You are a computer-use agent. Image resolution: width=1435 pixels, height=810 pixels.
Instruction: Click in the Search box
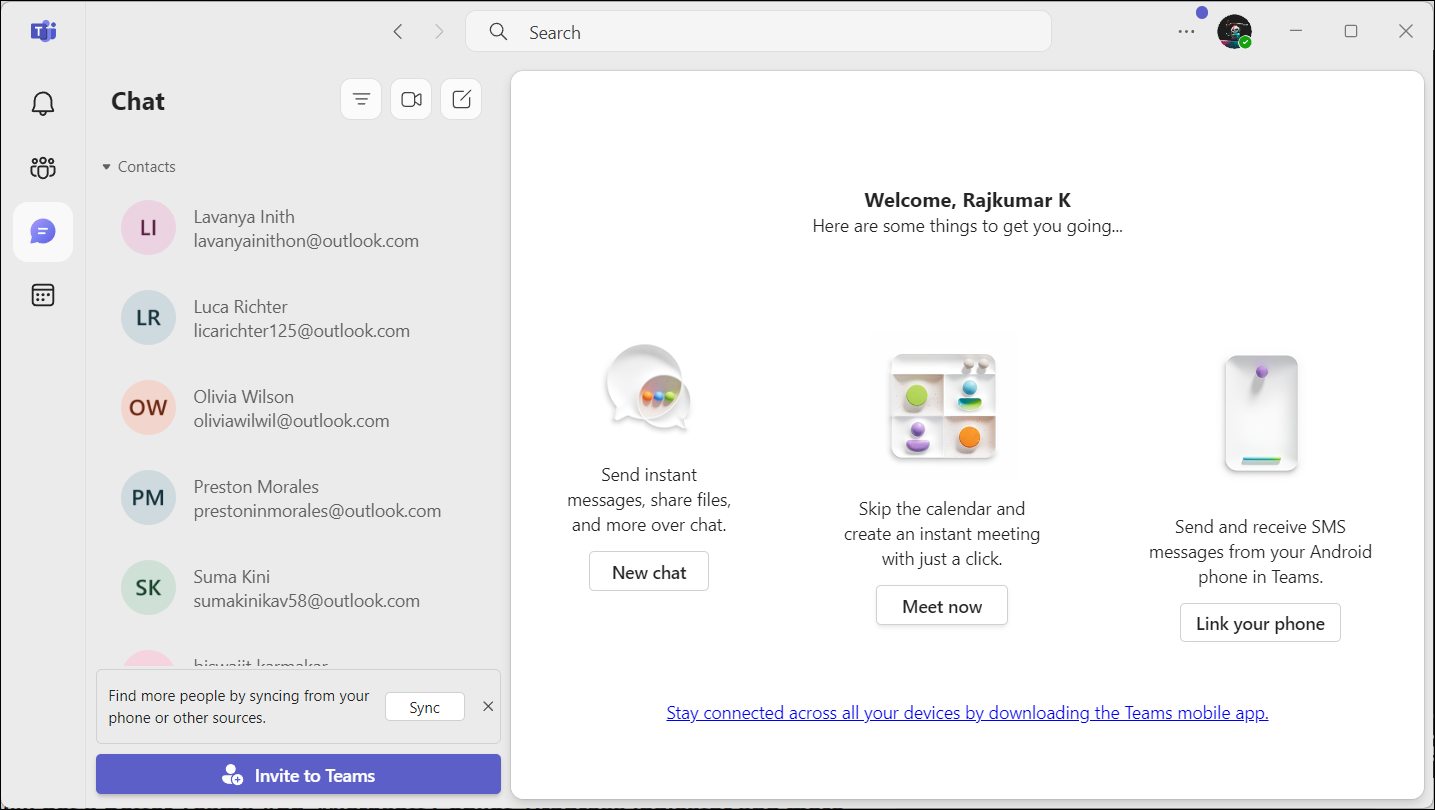pos(760,32)
